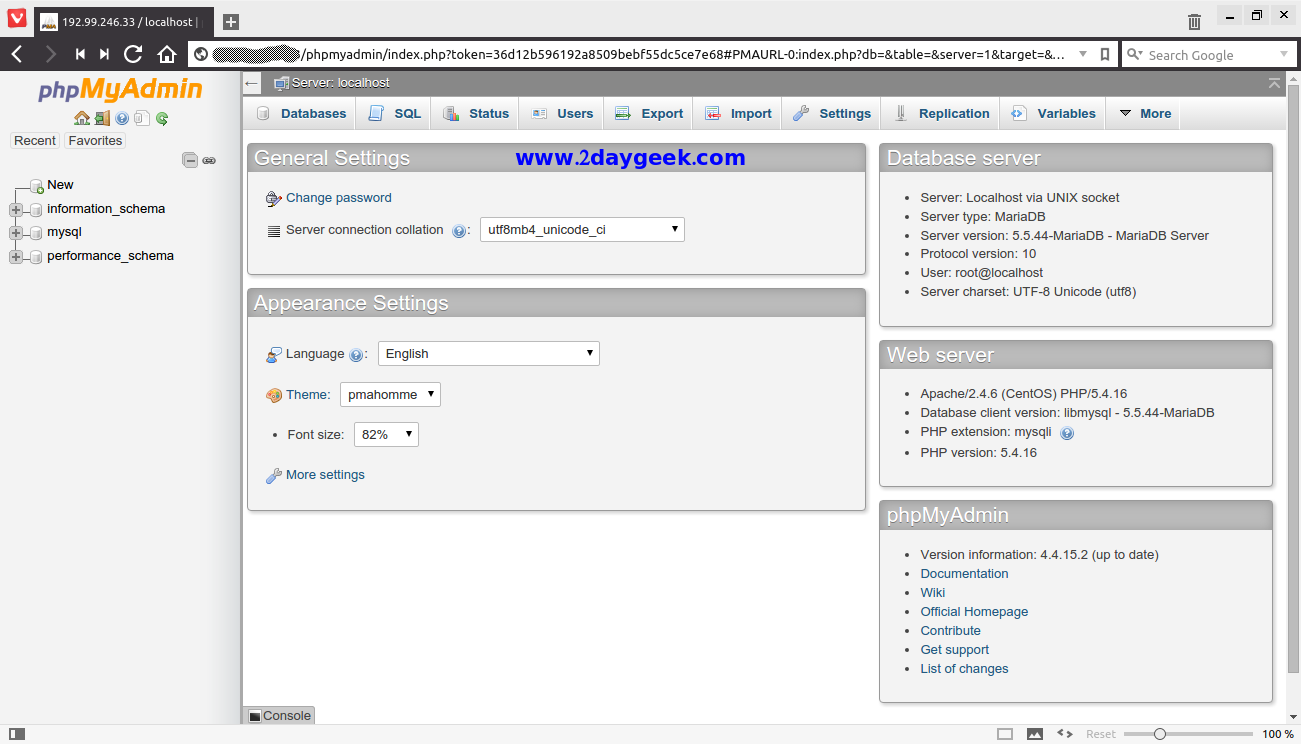
Task: Go to the Users tab
Action: point(562,113)
